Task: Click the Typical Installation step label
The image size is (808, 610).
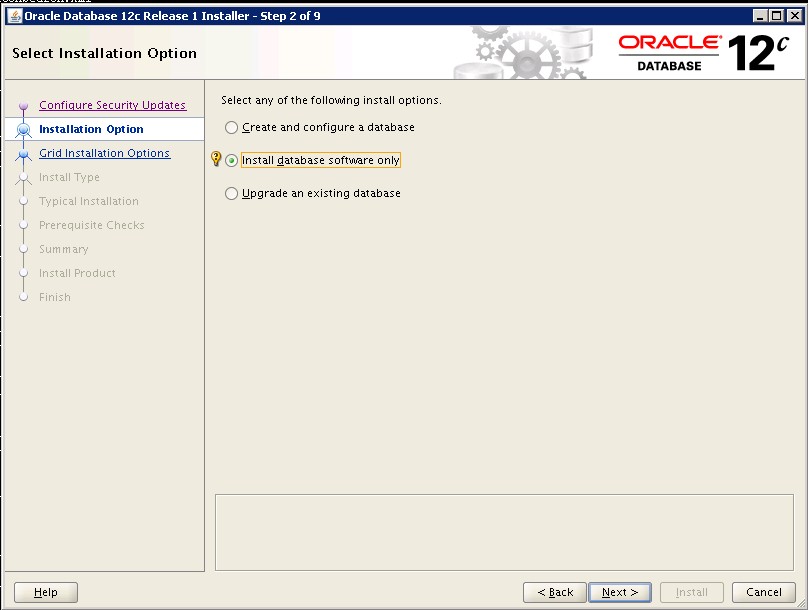Action: click(x=89, y=201)
